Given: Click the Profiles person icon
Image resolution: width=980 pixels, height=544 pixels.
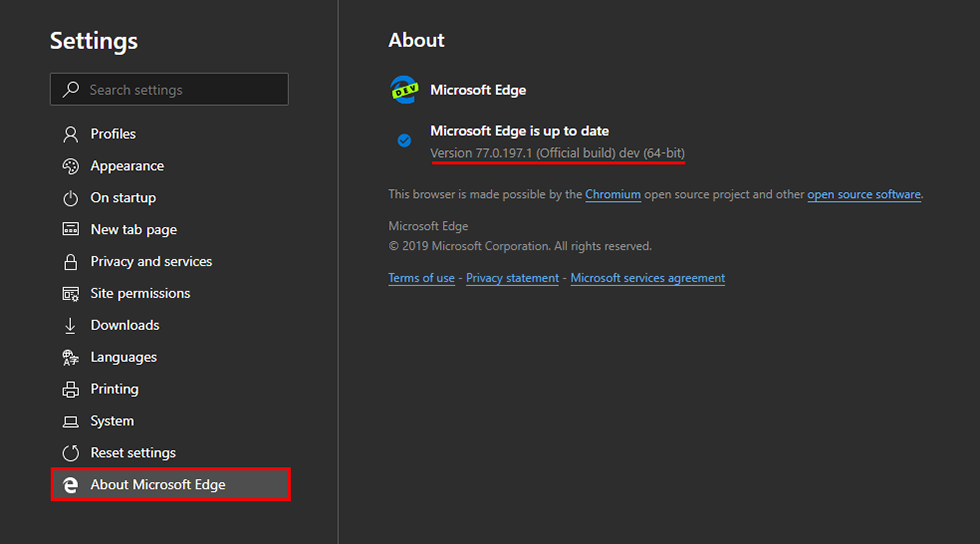Looking at the screenshot, I should (71, 134).
